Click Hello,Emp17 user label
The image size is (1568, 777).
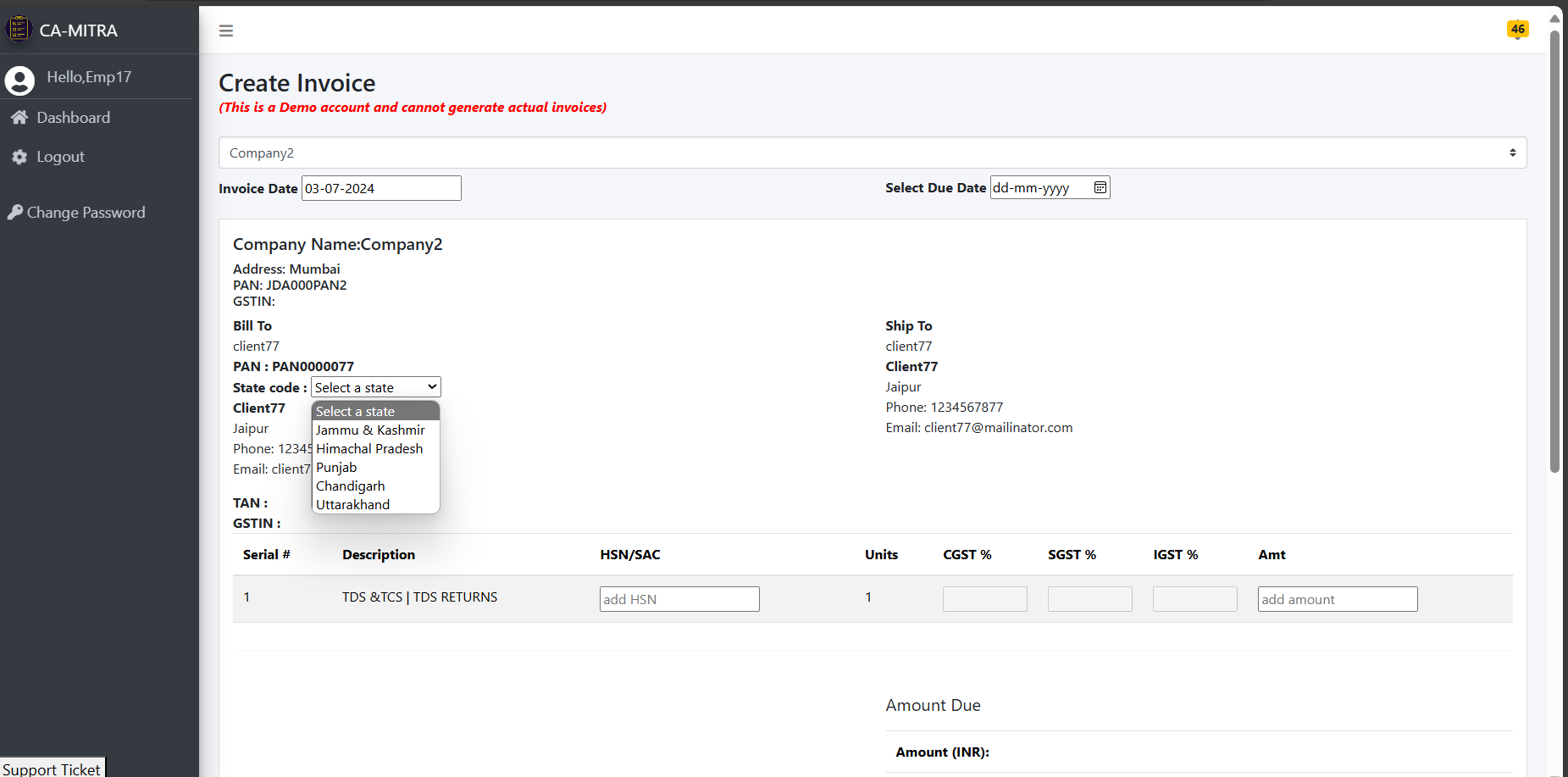coord(89,77)
